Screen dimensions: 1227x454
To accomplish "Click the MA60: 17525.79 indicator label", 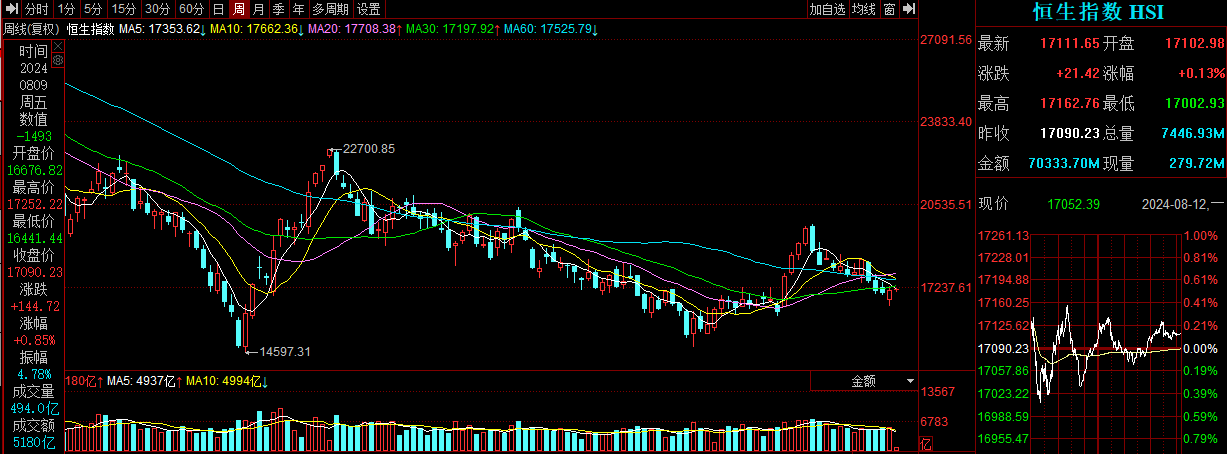I will [551, 29].
